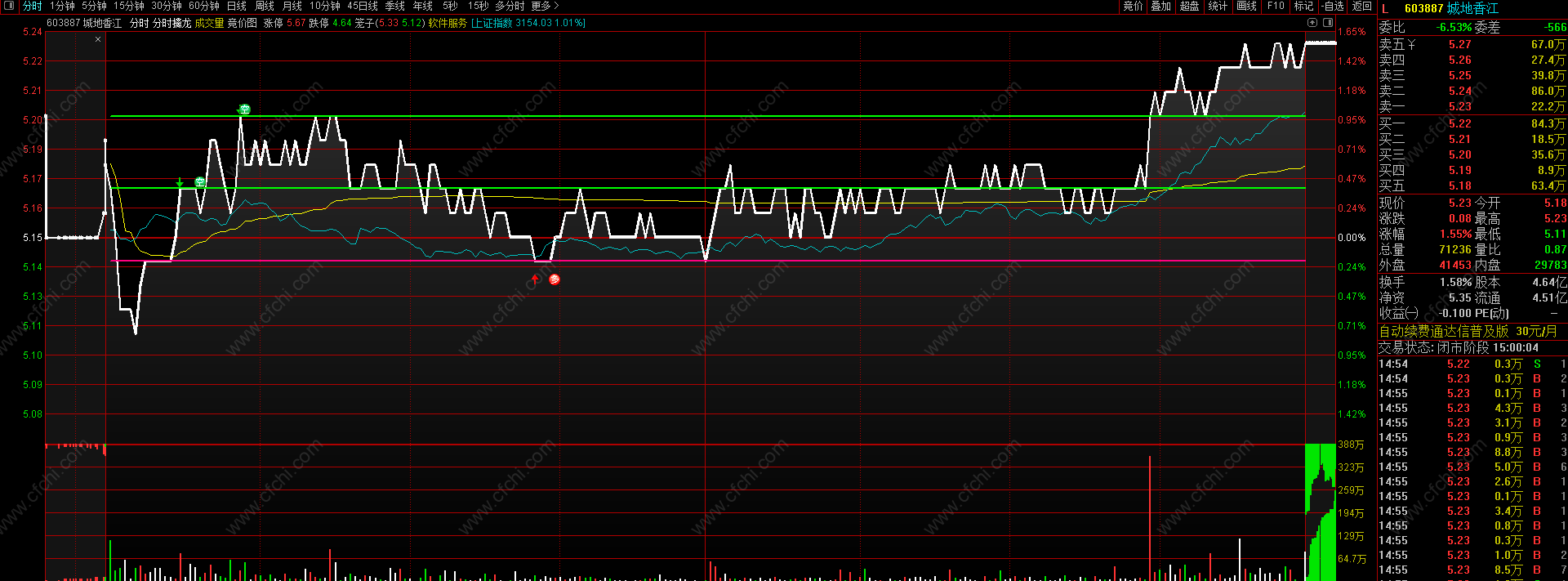Screen dimensions: 1568x581
Task: Click the 卖五 ask price 5.27
Action: [x=1460, y=44]
